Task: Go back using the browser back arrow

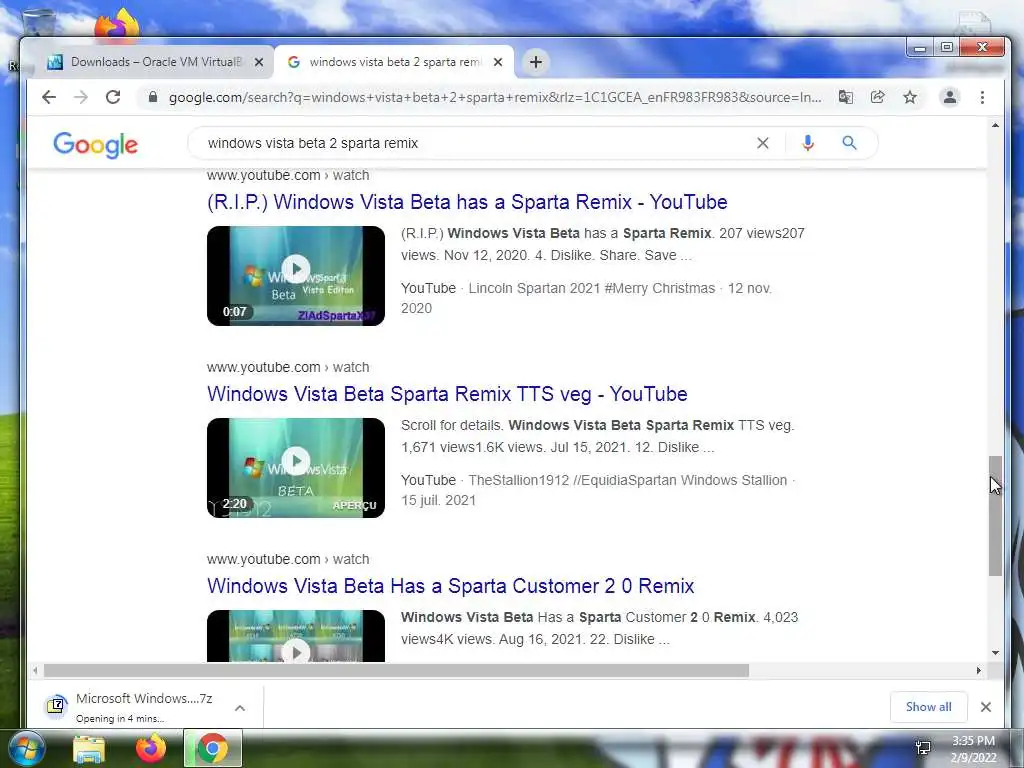Action: pyautogui.click(x=49, y=97)
